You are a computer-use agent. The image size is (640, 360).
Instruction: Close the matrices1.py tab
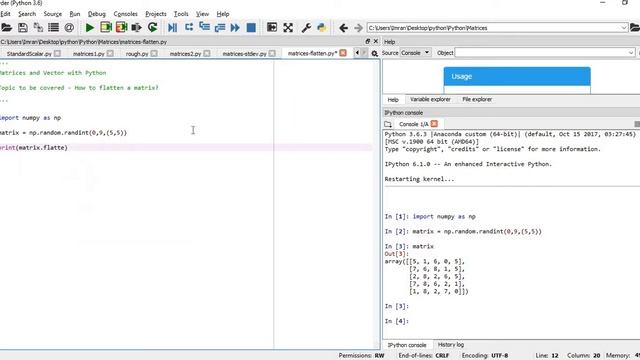point(110,53)
